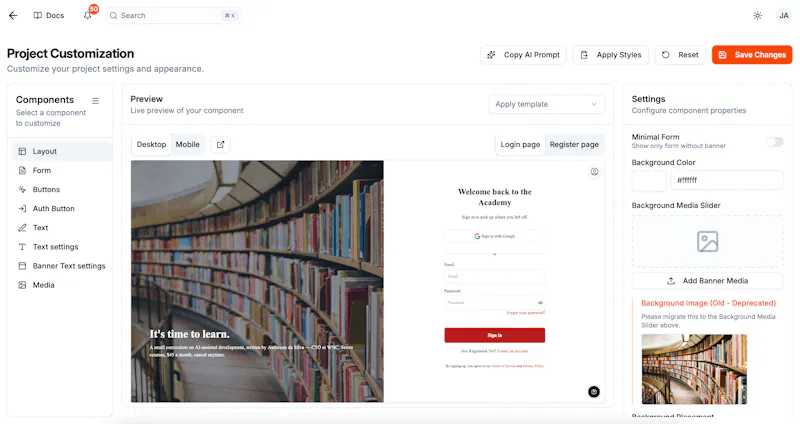Image resolution: width=800 pixels, height=424 pixels.
Task: Click the Text settings T icon
Action: pyautogui.click(x=22, y=247)
